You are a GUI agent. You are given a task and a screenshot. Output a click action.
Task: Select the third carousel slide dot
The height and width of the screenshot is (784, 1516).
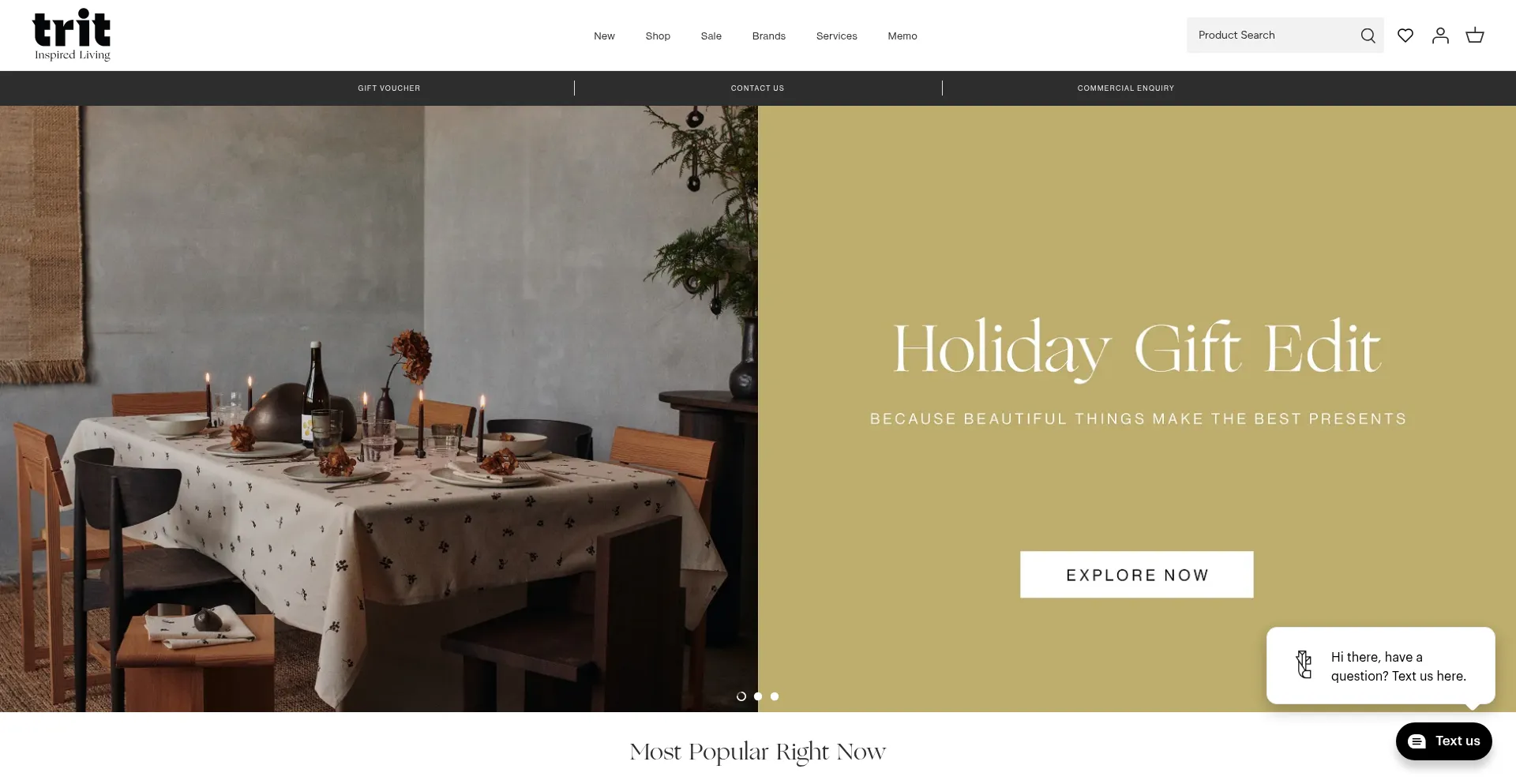[x=775, y=696]
